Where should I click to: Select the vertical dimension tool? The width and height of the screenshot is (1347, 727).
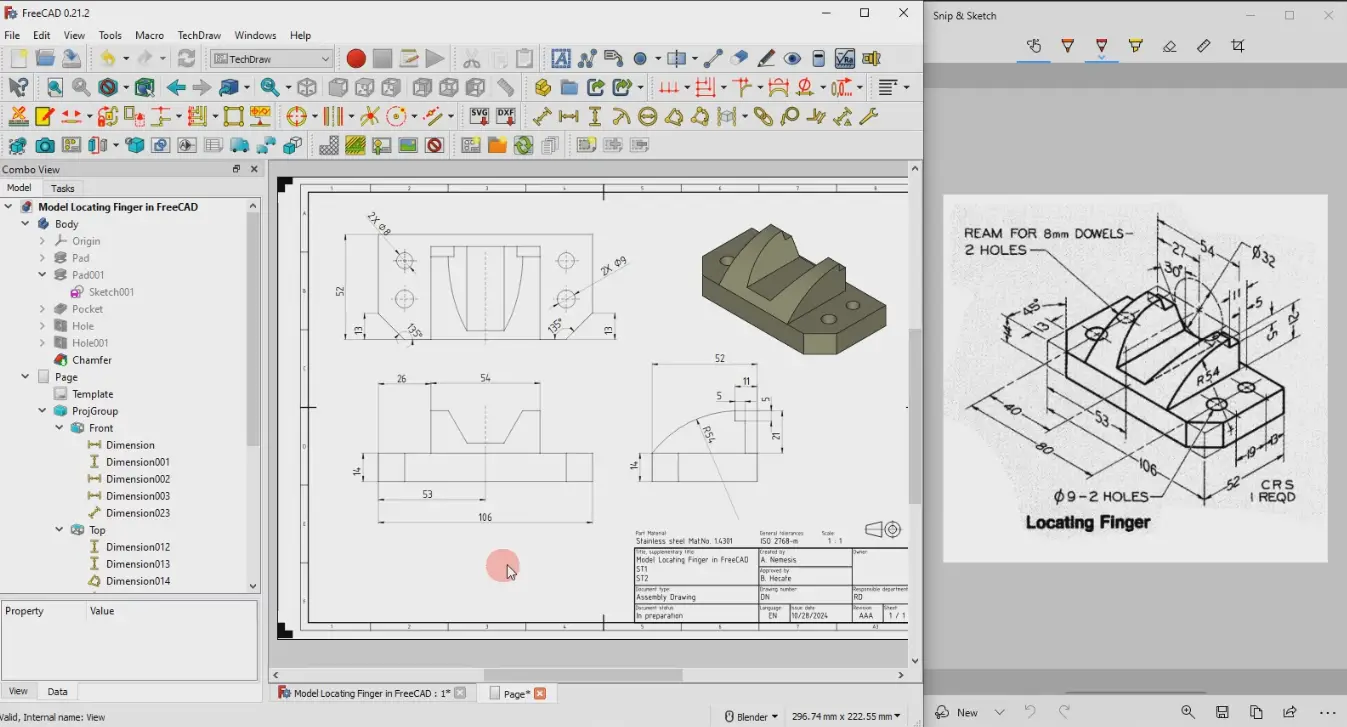coord(595,116)
